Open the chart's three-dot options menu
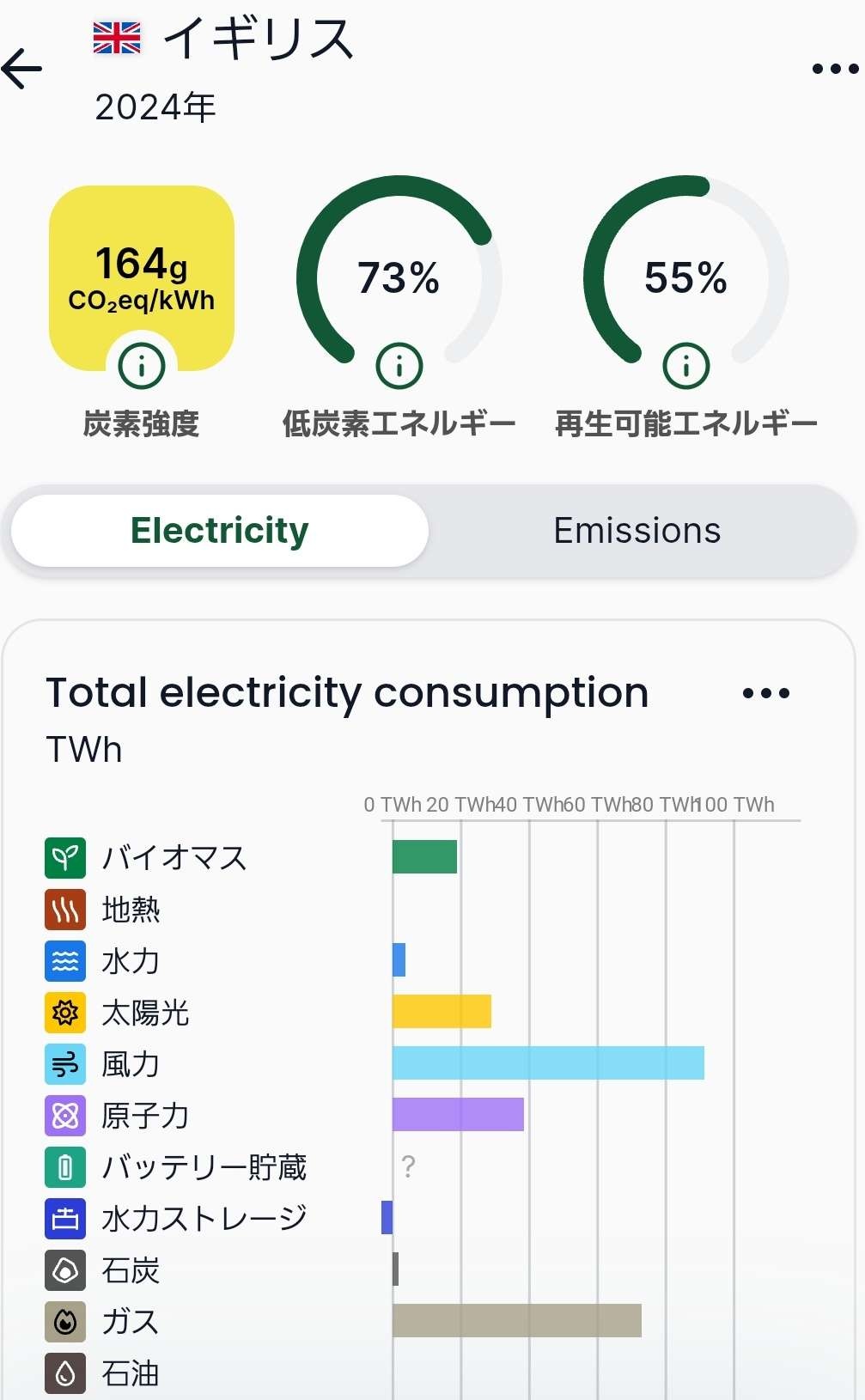Image resolution: width=865 pixels, height=1400 pixels. (x=765, y=693)
